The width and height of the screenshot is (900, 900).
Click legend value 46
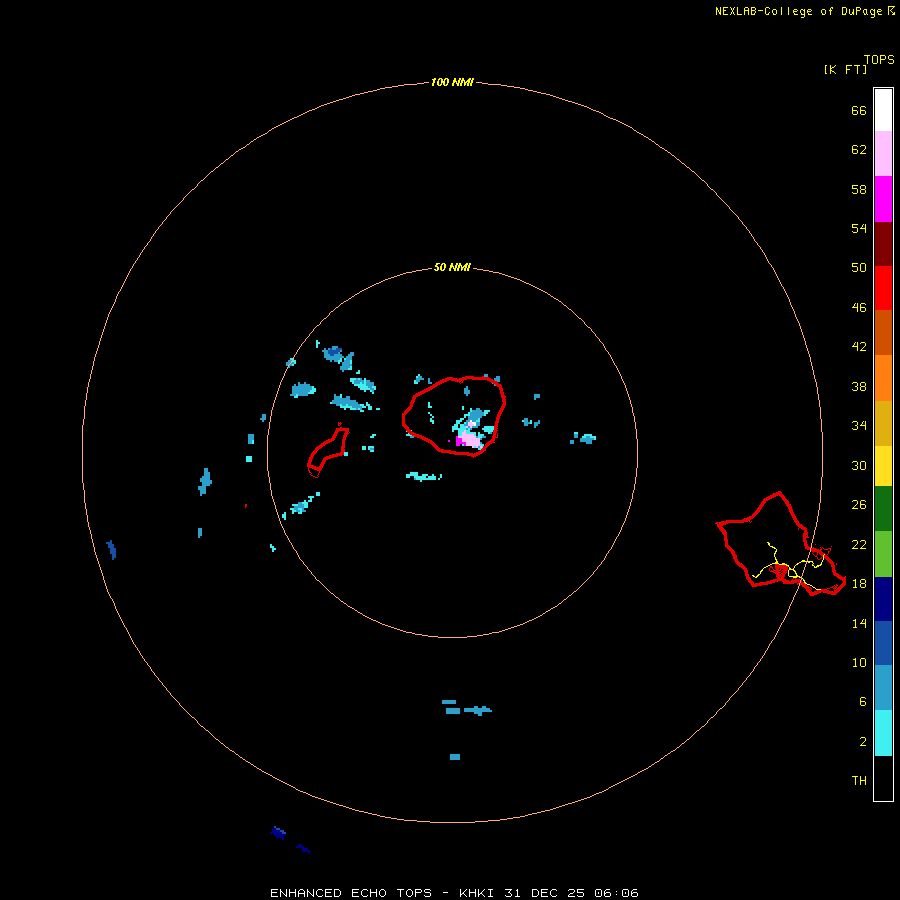coord(859,308)
